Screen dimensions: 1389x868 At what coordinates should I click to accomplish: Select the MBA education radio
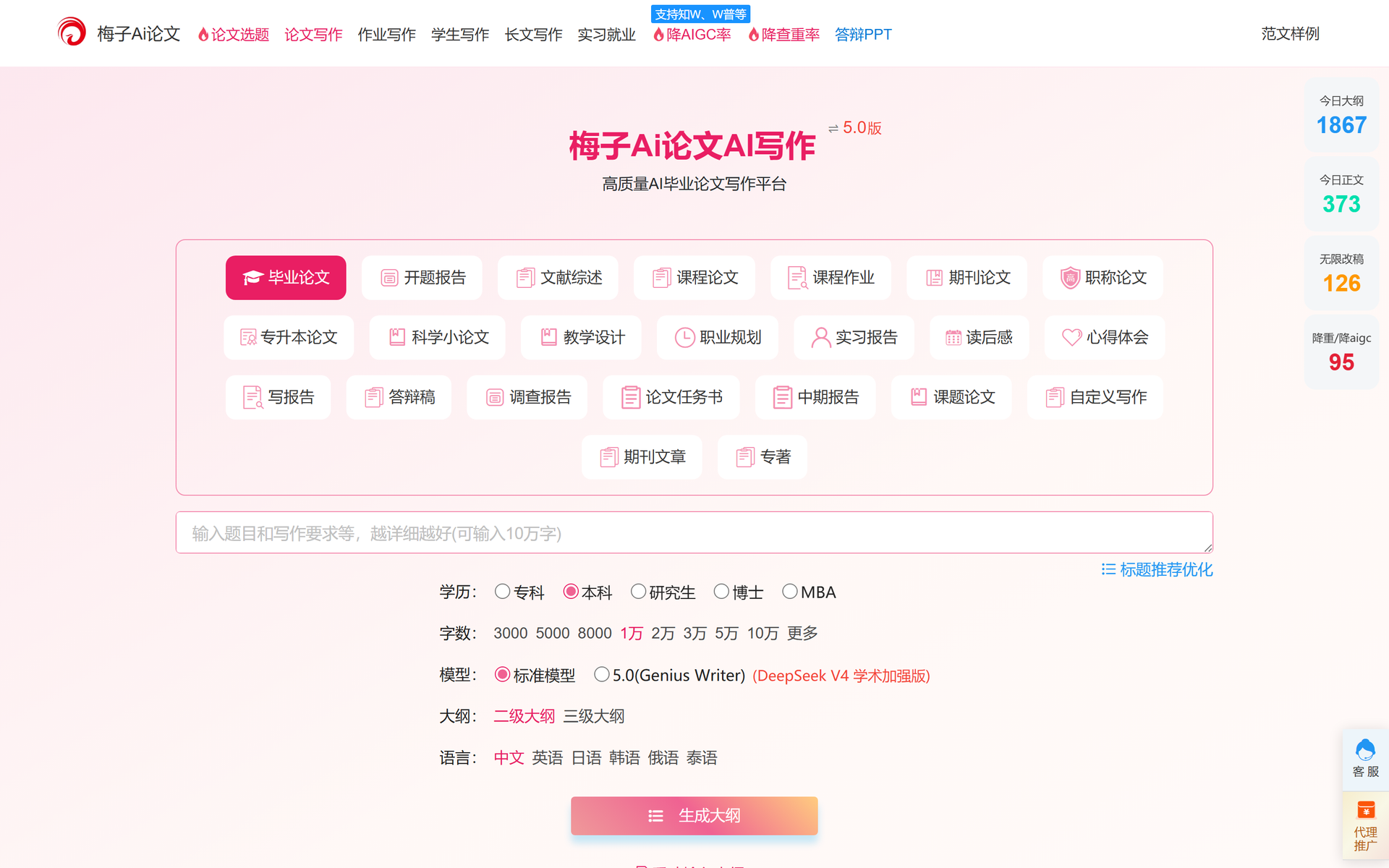pos(790,592)
